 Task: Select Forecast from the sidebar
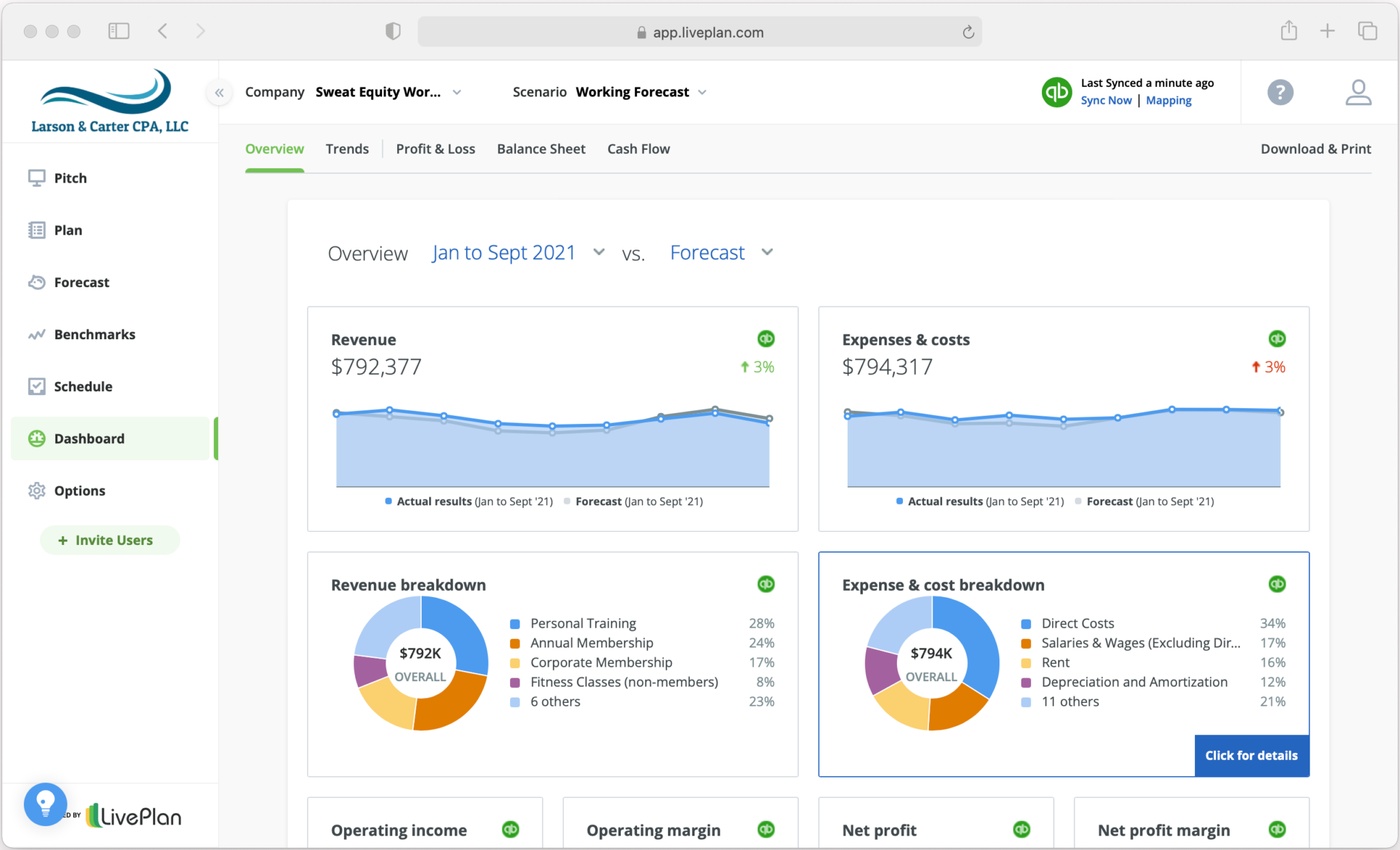pyautogui.click(x=81, y=282)
